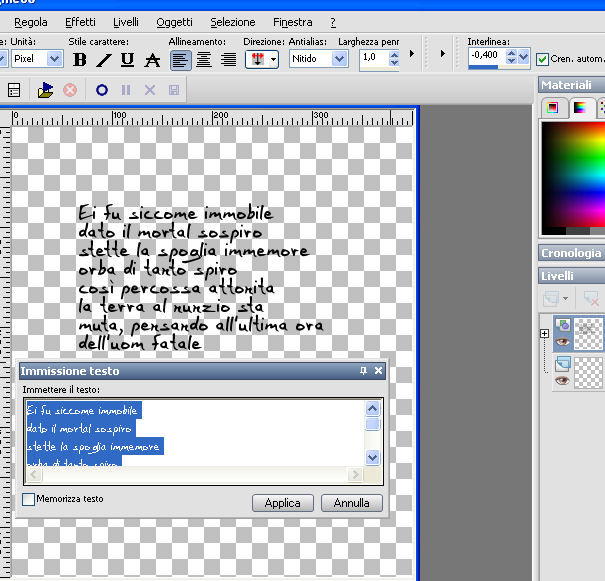Center-align the text

[x=204, y=60]
